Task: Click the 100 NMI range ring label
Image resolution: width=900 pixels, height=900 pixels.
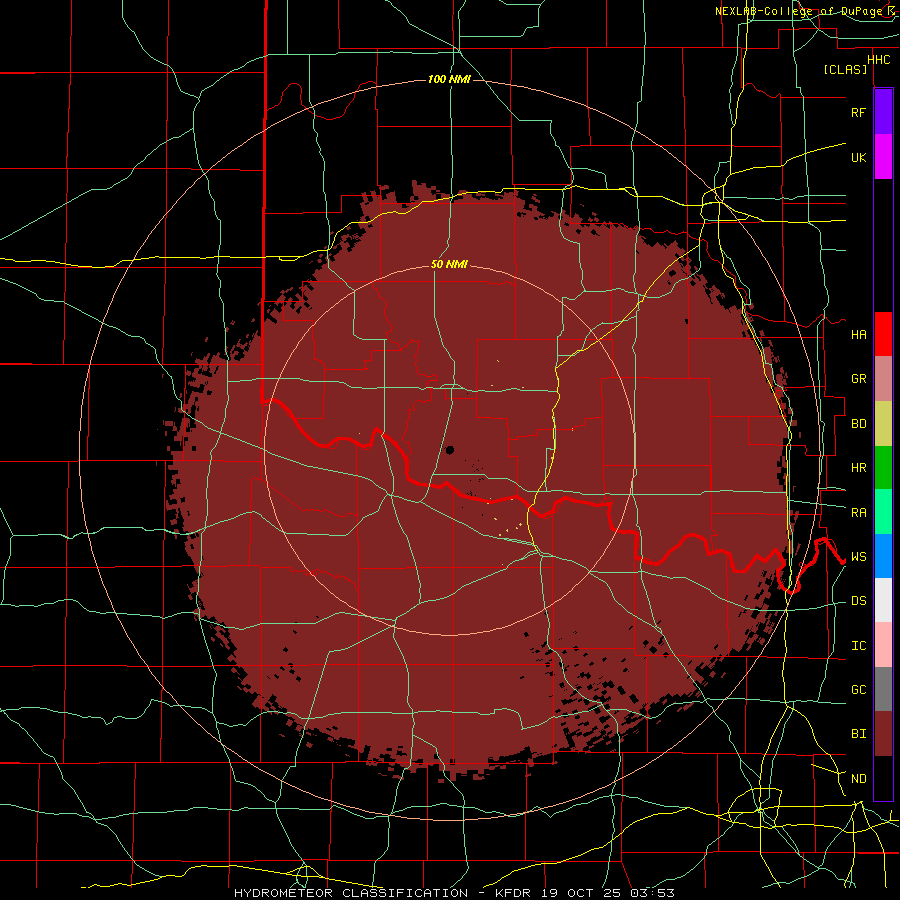Action: coord(449,79)
